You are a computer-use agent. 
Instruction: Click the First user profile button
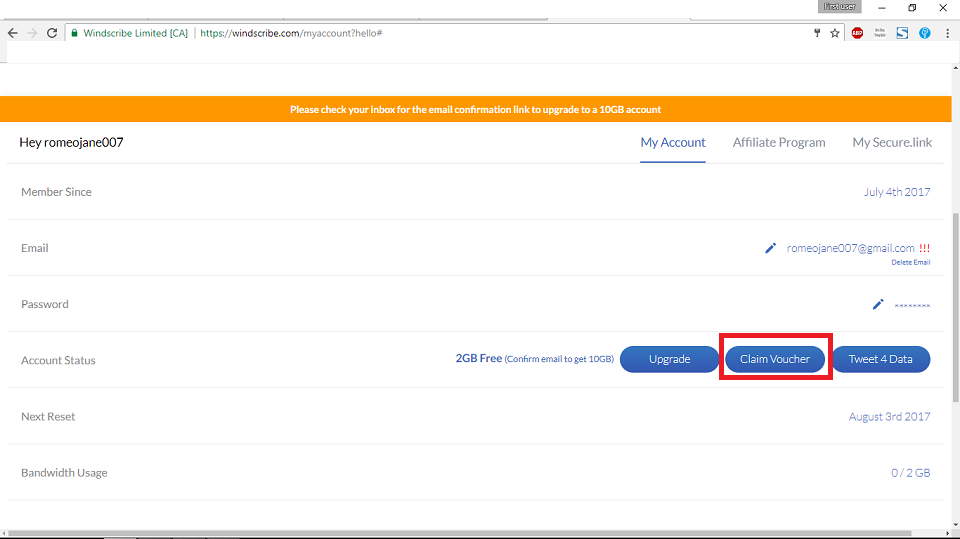(839, 7)
